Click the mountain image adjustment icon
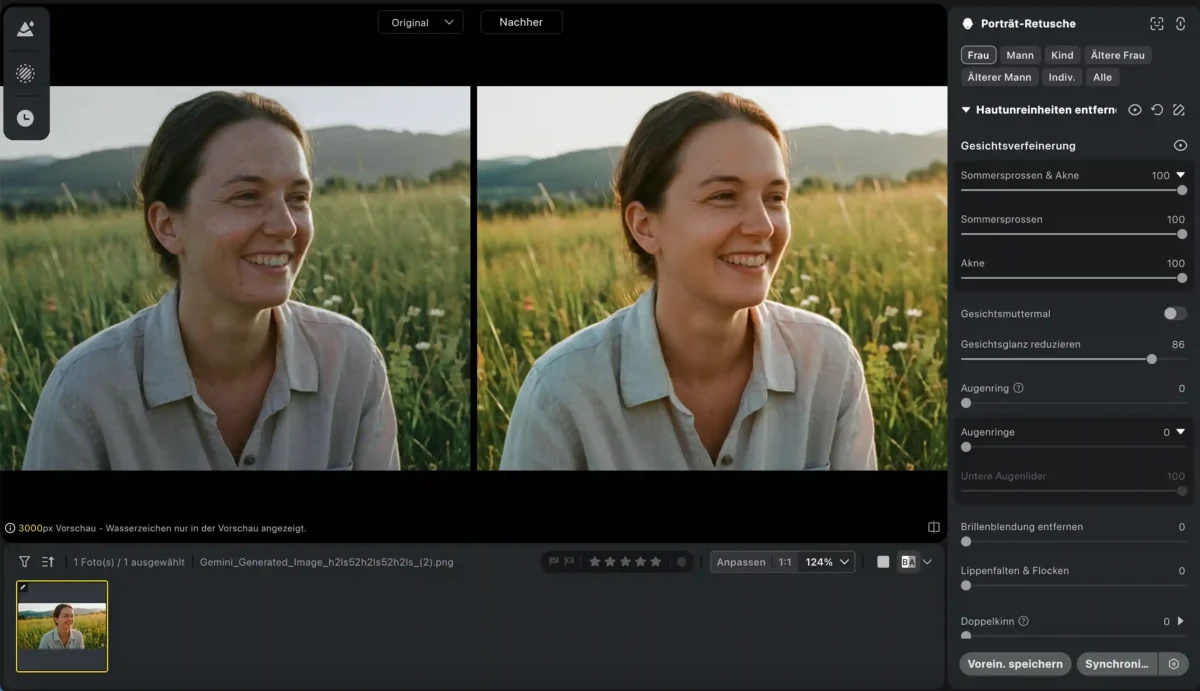The image size is (1200, 691). (x=25, y=29)
